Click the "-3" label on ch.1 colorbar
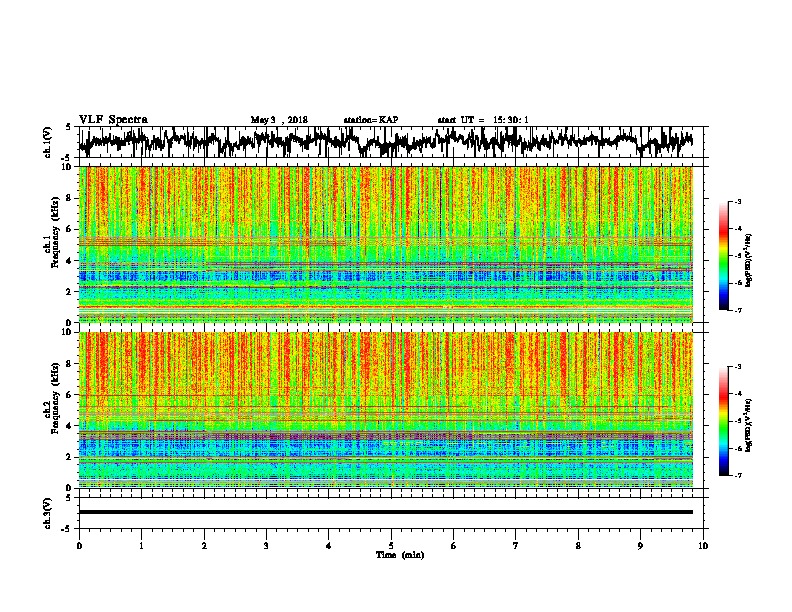This screenshot has width=792, height=612. pos(737,201)
